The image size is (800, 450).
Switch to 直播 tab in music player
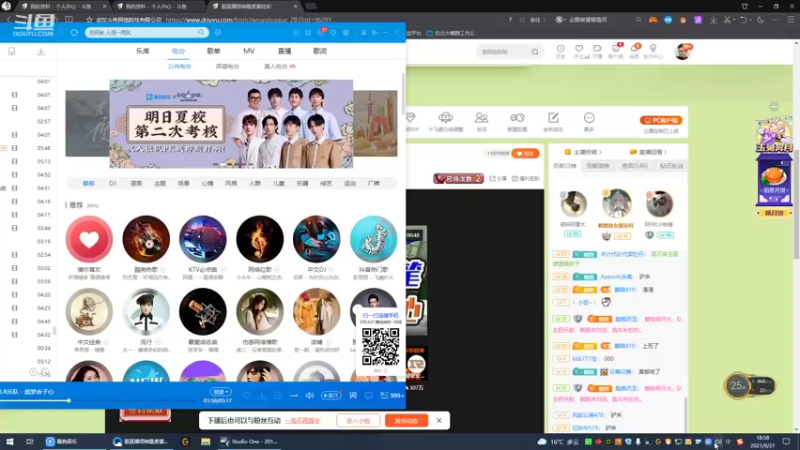click(x=284, y=51)
